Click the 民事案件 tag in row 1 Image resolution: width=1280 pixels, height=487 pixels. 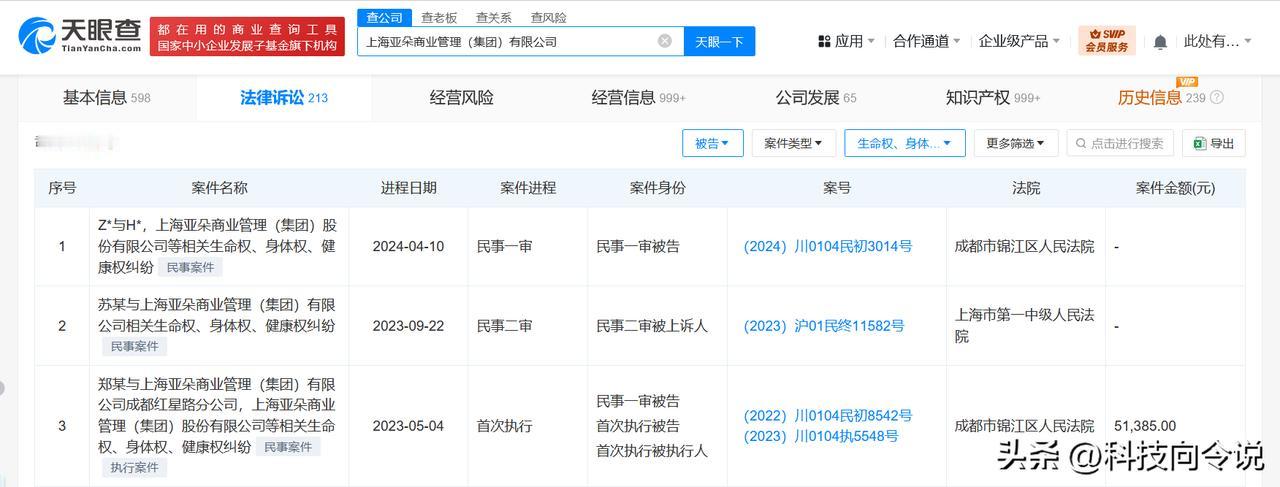190,267
